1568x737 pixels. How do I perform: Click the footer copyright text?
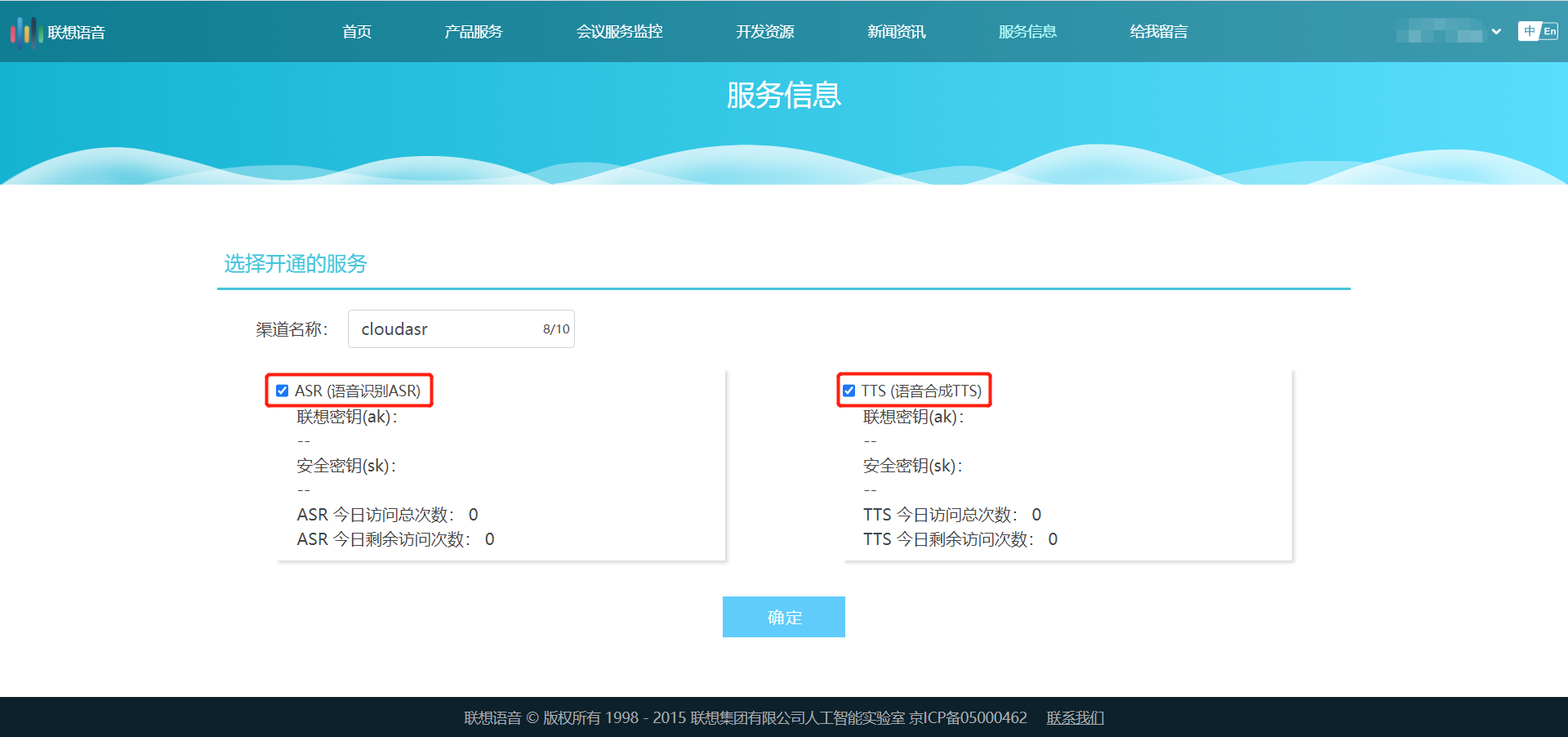[746, 717]
